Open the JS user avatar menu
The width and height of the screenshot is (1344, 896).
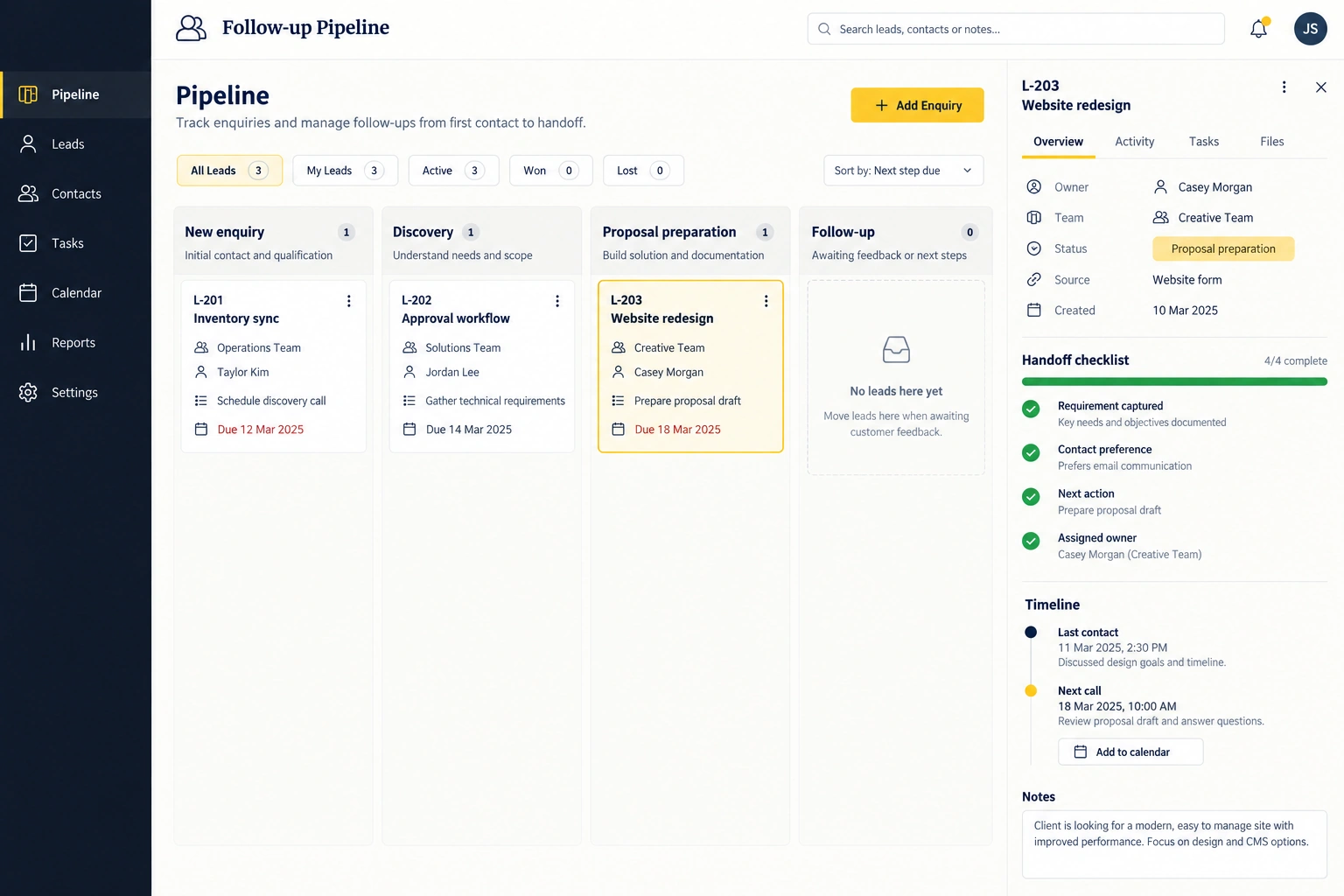[x=1310, y=29]
